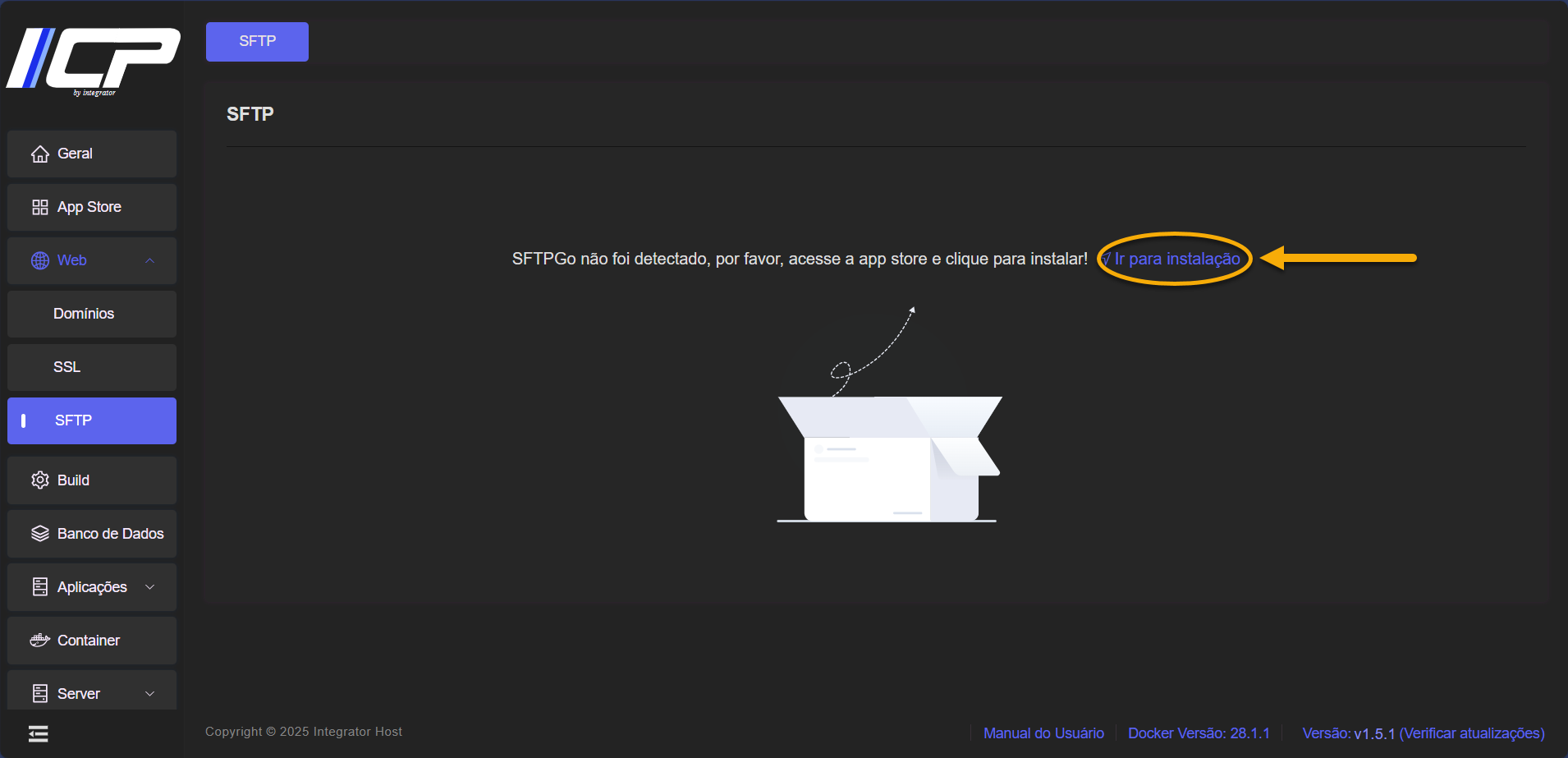Screen dimensions: 1568x758
Task: Open the SSL menu item
Action: [67, 367]
